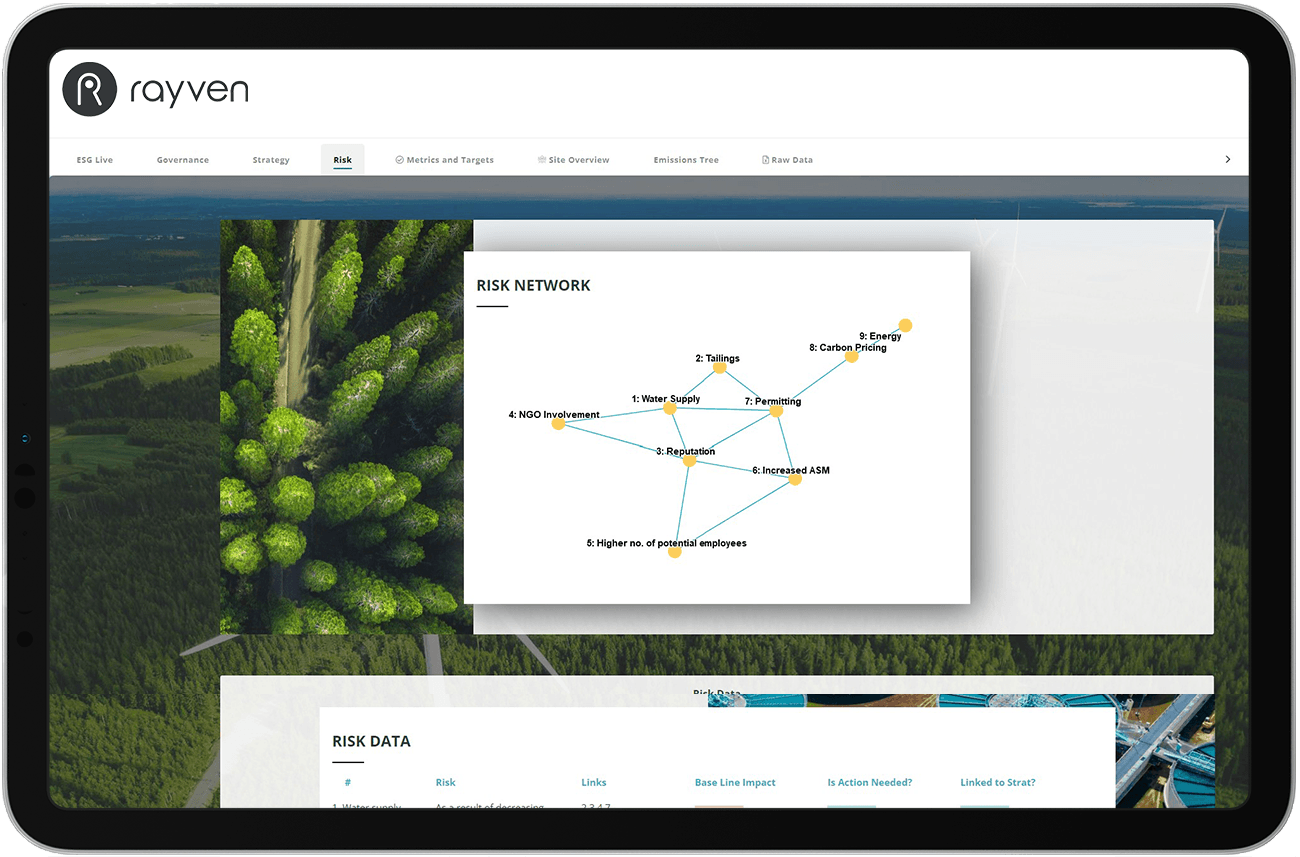Open the ESG Live tab
The image size is (1300, 857).
coord(95,160)
